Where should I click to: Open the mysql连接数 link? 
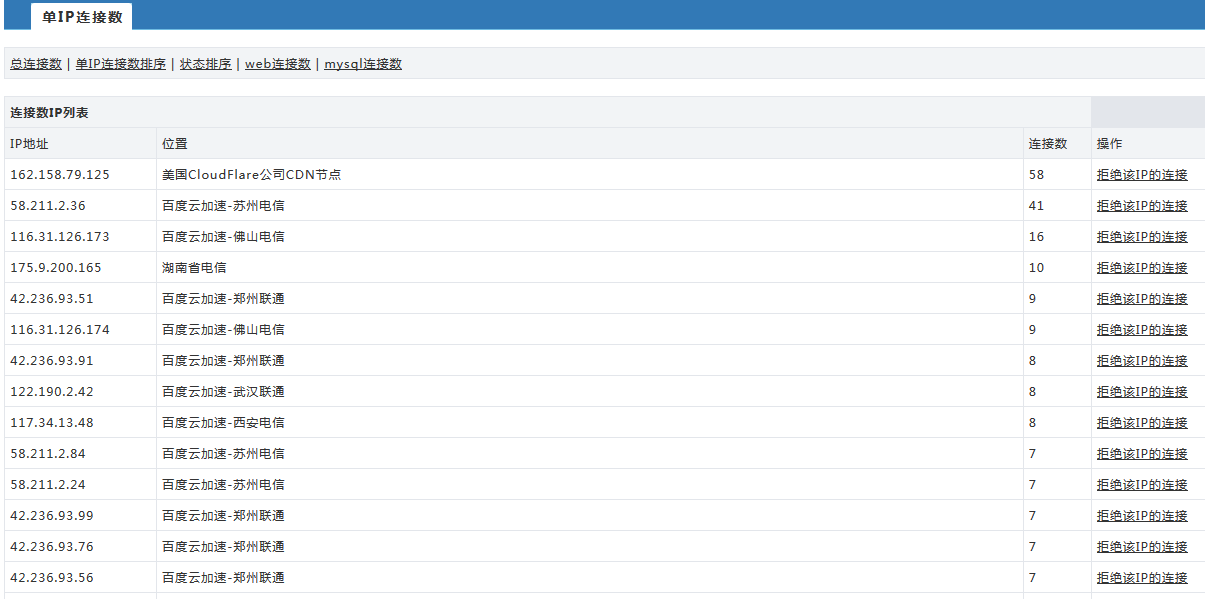pyautogui.click(x=363, y=64)
